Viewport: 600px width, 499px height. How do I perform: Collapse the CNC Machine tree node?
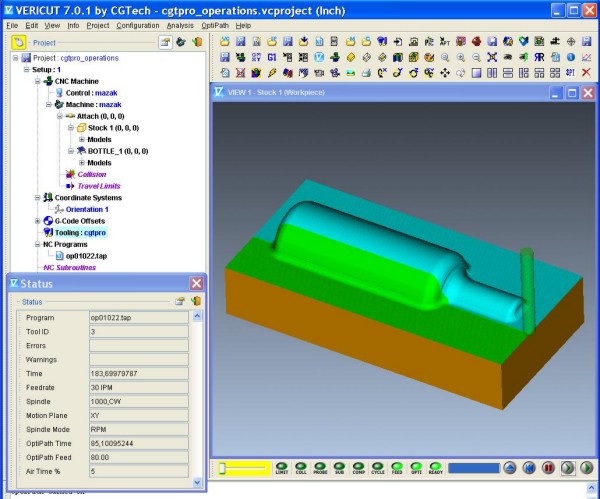pyautogui.click(x=38, y=81)
